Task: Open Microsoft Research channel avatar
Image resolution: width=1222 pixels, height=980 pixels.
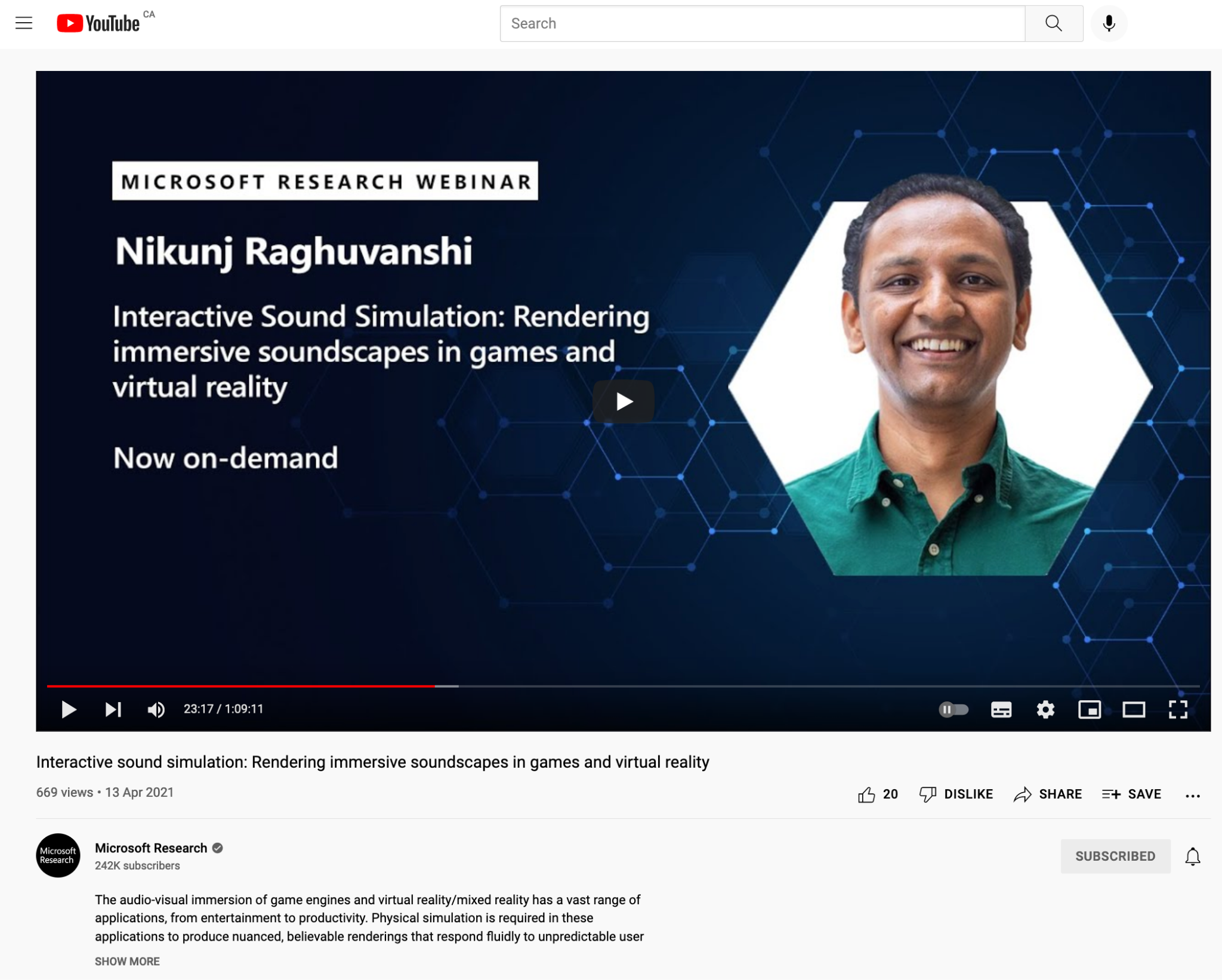Action: pos(58,856)
